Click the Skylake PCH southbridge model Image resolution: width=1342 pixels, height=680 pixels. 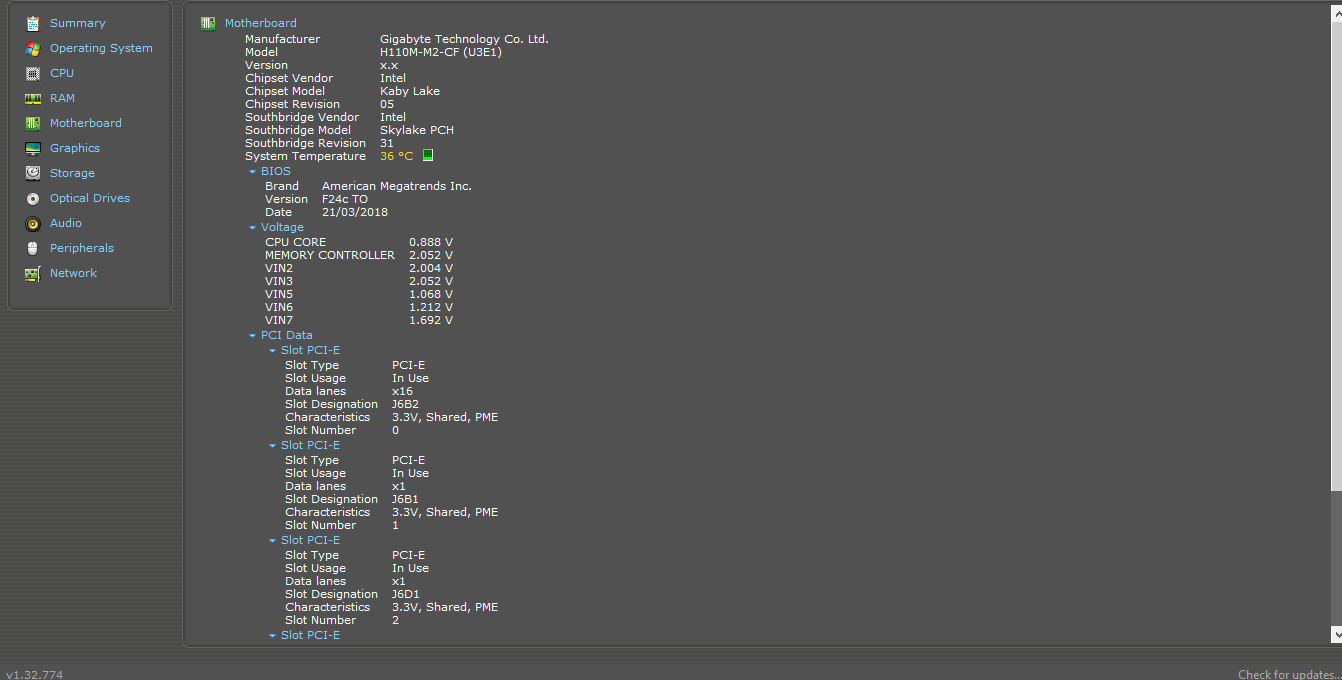tap(417, 130)
